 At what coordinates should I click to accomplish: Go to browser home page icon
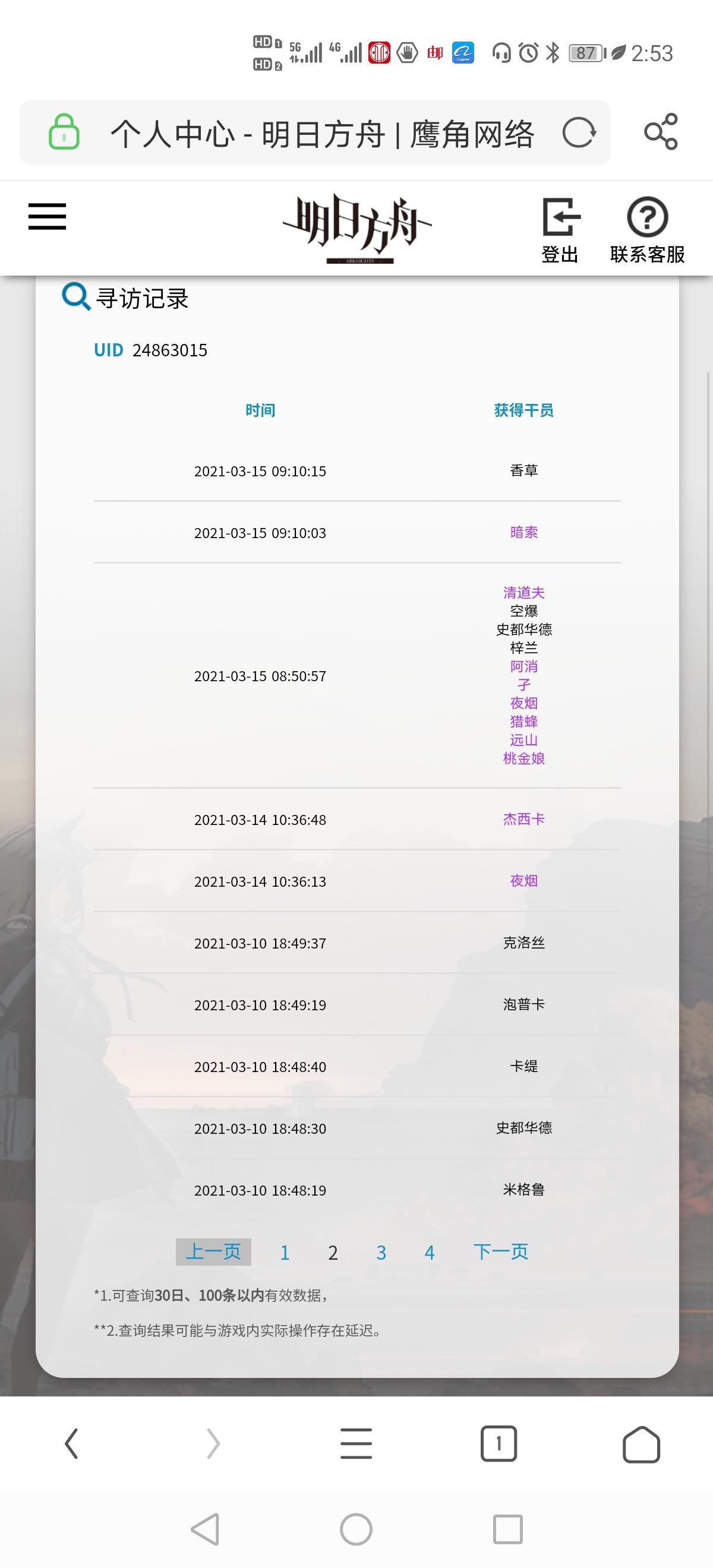click(641, 1443)
